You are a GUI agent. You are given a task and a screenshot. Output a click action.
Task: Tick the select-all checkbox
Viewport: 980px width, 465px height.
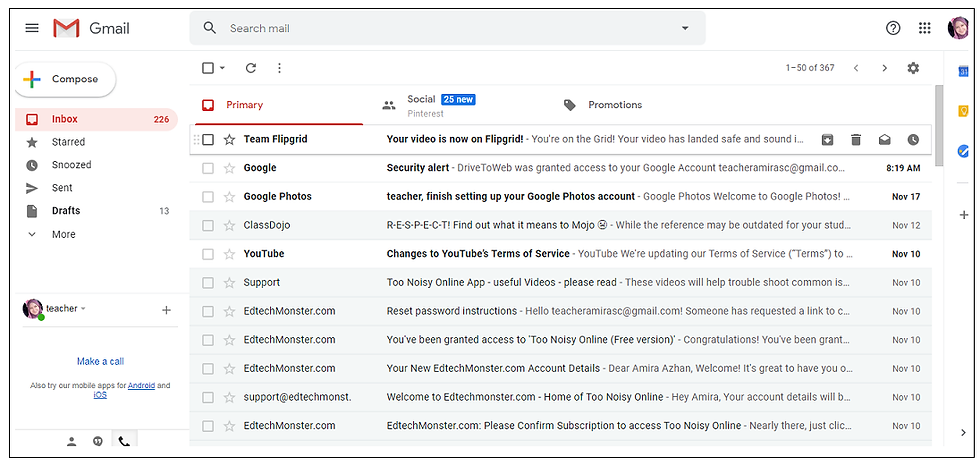click(208, 68)
